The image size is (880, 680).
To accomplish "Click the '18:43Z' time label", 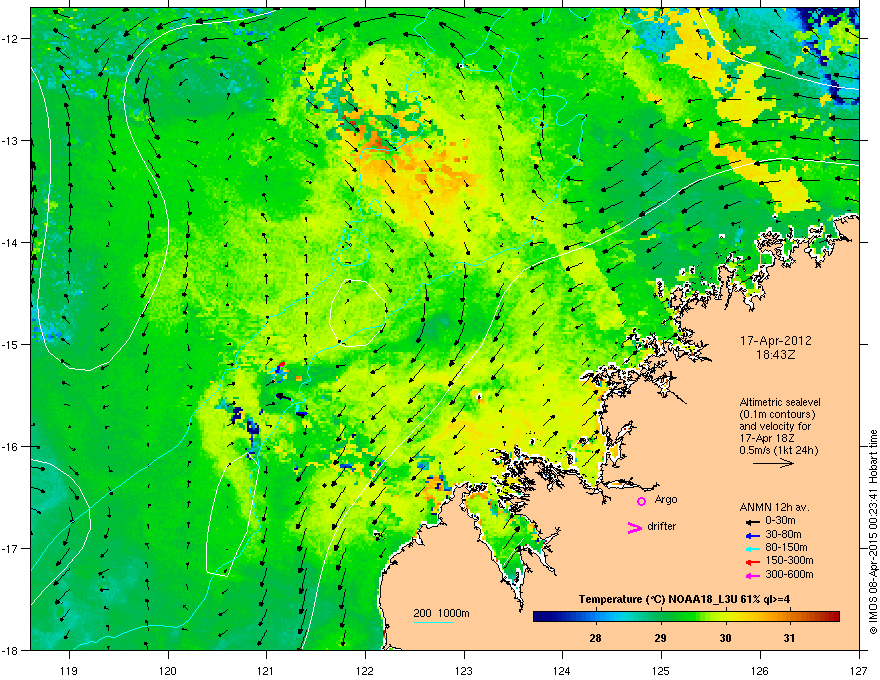I will click(776, 355).
